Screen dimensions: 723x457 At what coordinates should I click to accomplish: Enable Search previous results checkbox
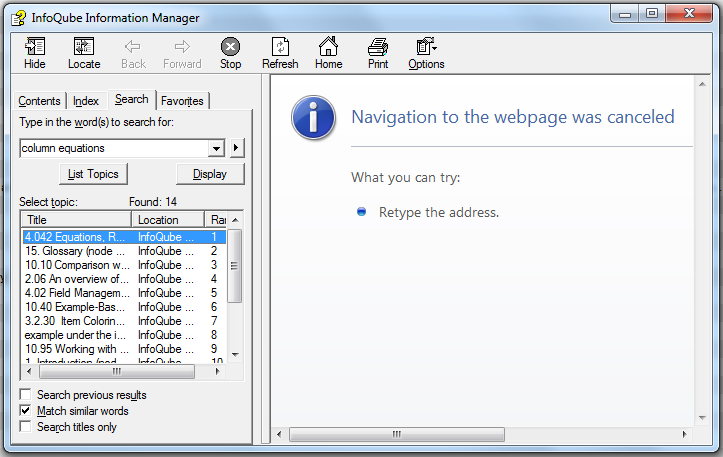point(25,394)
